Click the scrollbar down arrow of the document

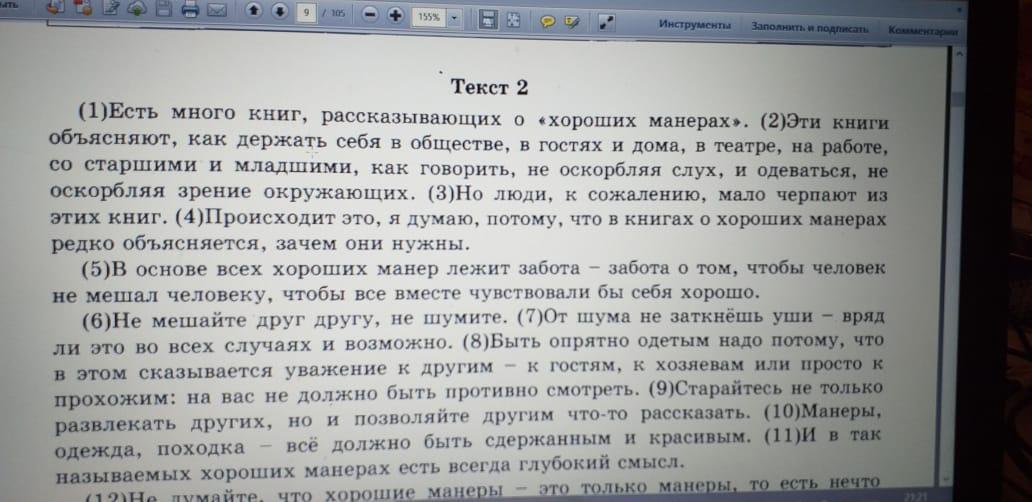(x=946, y=479)
